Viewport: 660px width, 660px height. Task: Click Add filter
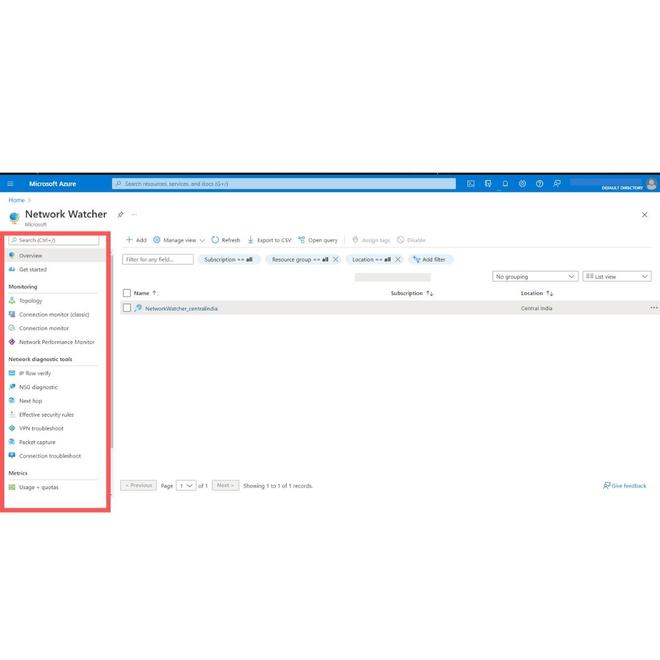click(430, 259)
